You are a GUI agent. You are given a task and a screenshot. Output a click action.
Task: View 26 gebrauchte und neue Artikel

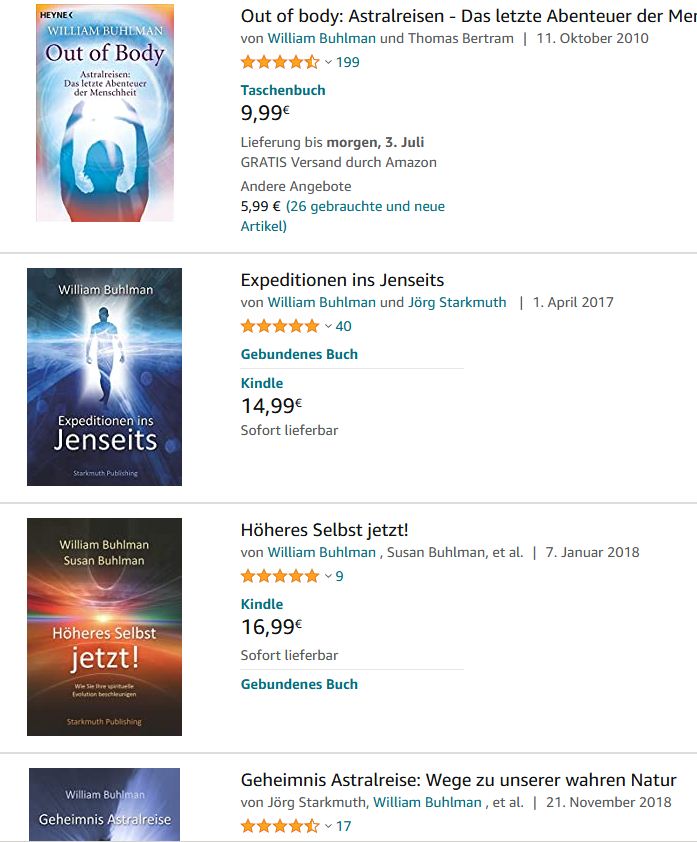pos(365,207)
